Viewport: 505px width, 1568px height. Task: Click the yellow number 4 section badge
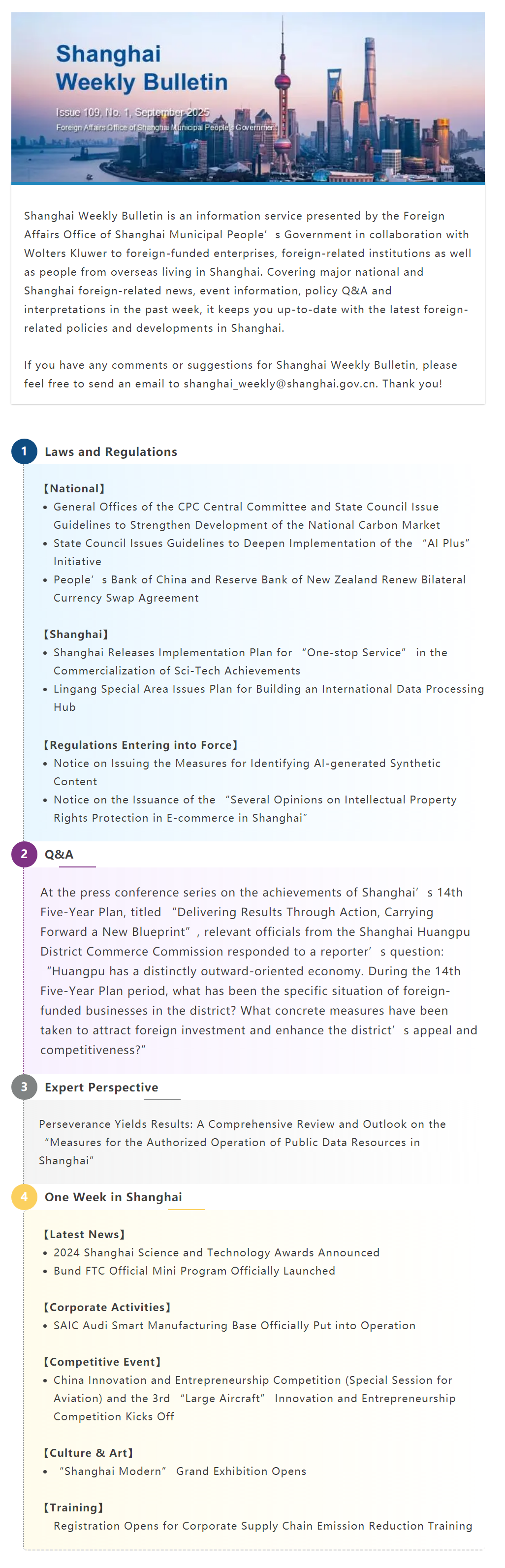click(24, 1196)
